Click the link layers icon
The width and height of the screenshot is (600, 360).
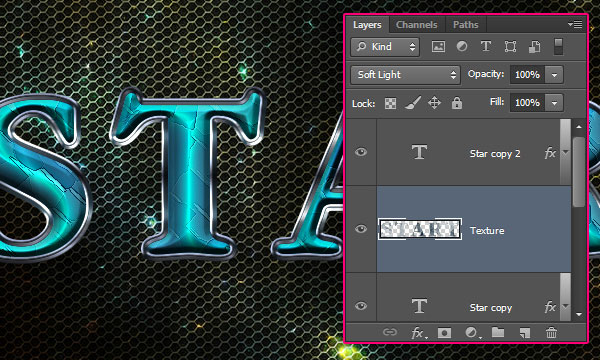pyautogui.click(x=390, y=332)
